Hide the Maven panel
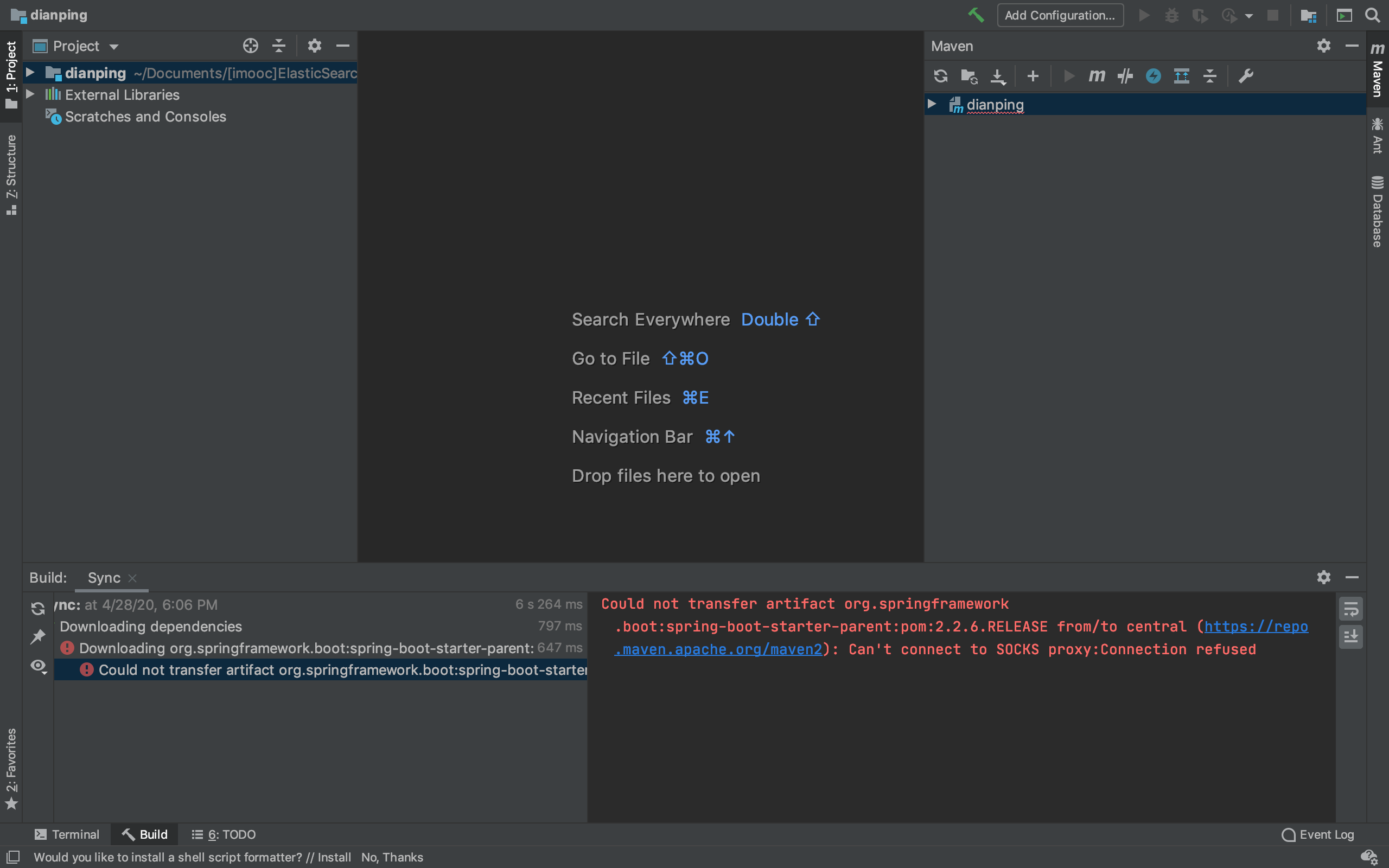 pyautogui.click(x=1352, y=46)
